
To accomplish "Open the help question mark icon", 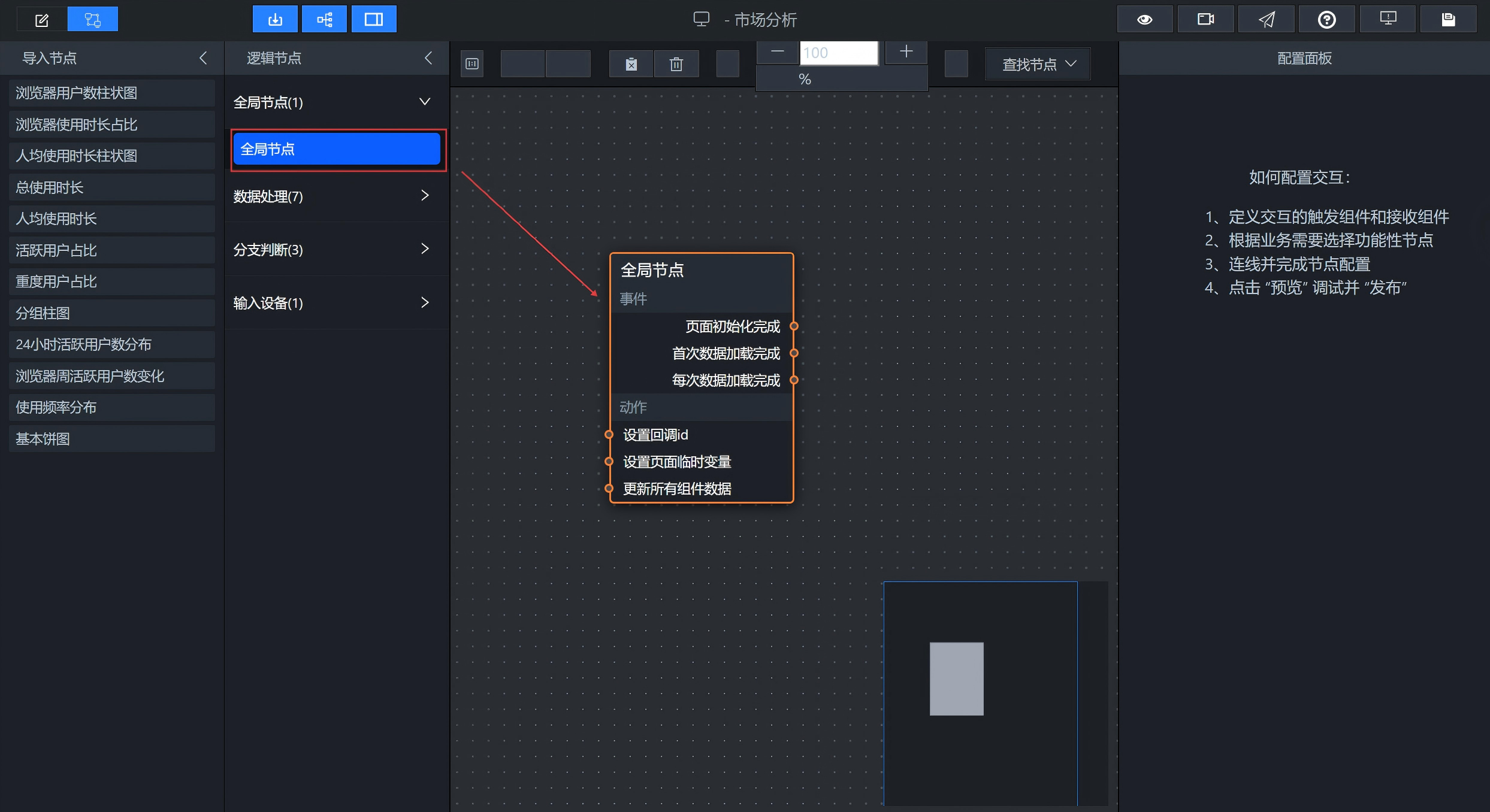I will (x=1327, y=20).
